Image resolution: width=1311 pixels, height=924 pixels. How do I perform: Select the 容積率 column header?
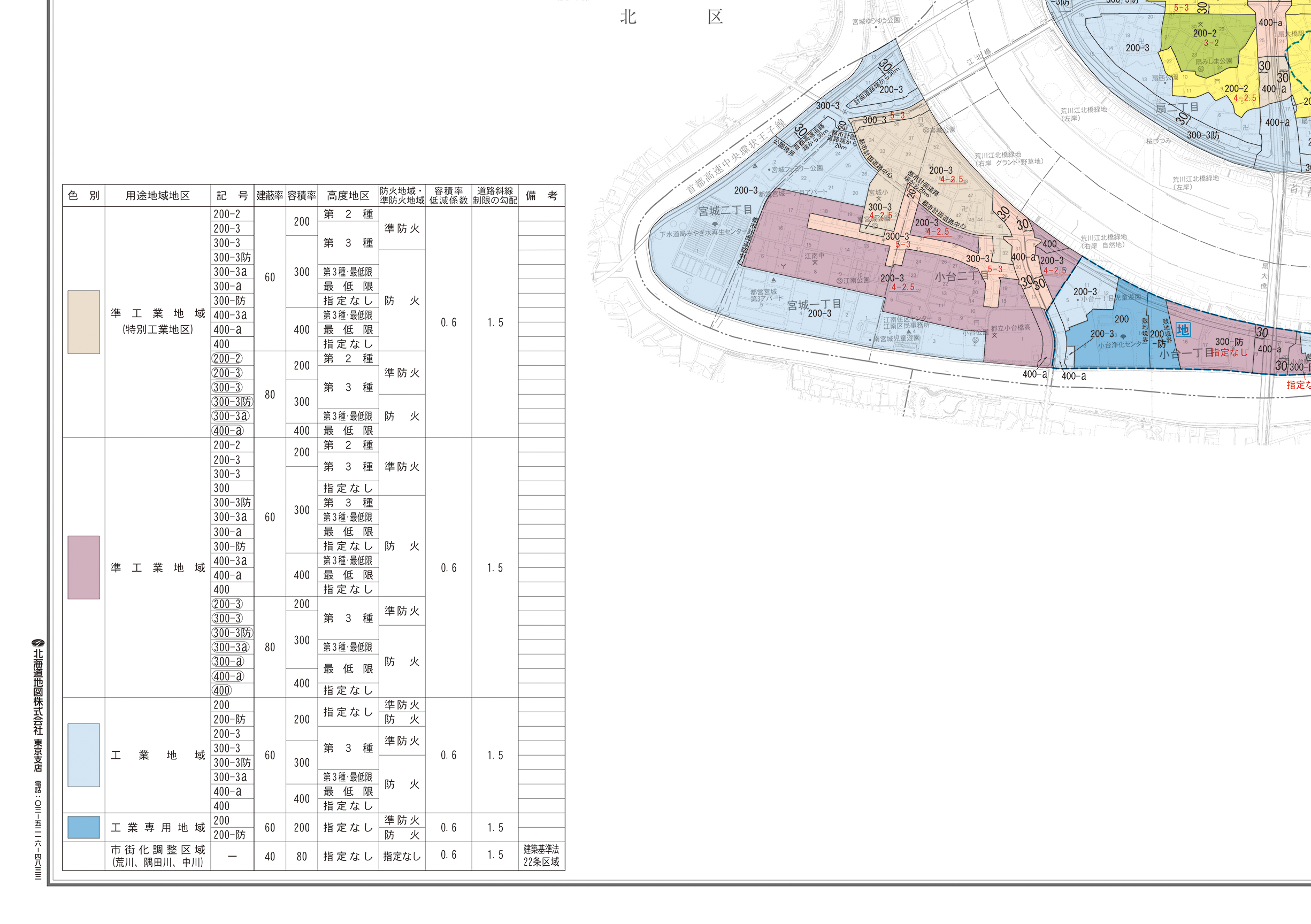tap(302, 196)
